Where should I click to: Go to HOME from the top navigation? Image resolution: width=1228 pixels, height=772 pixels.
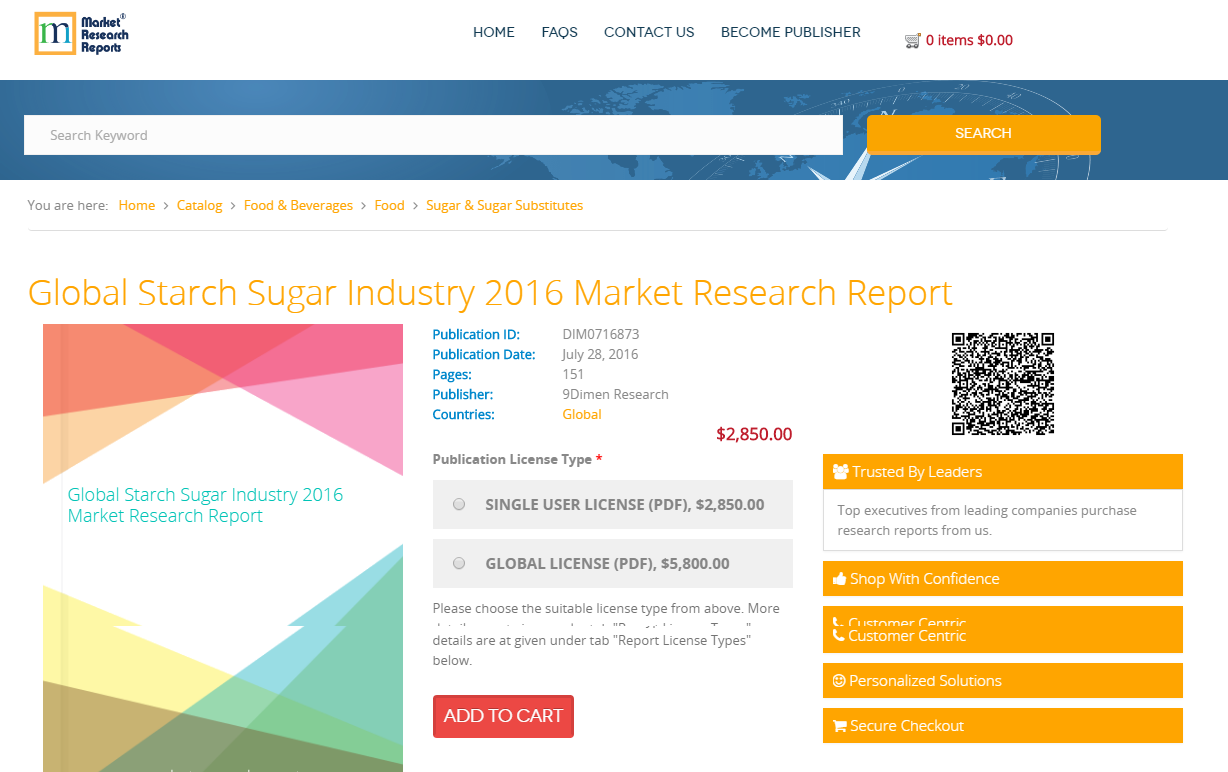[x=493, y=32]
